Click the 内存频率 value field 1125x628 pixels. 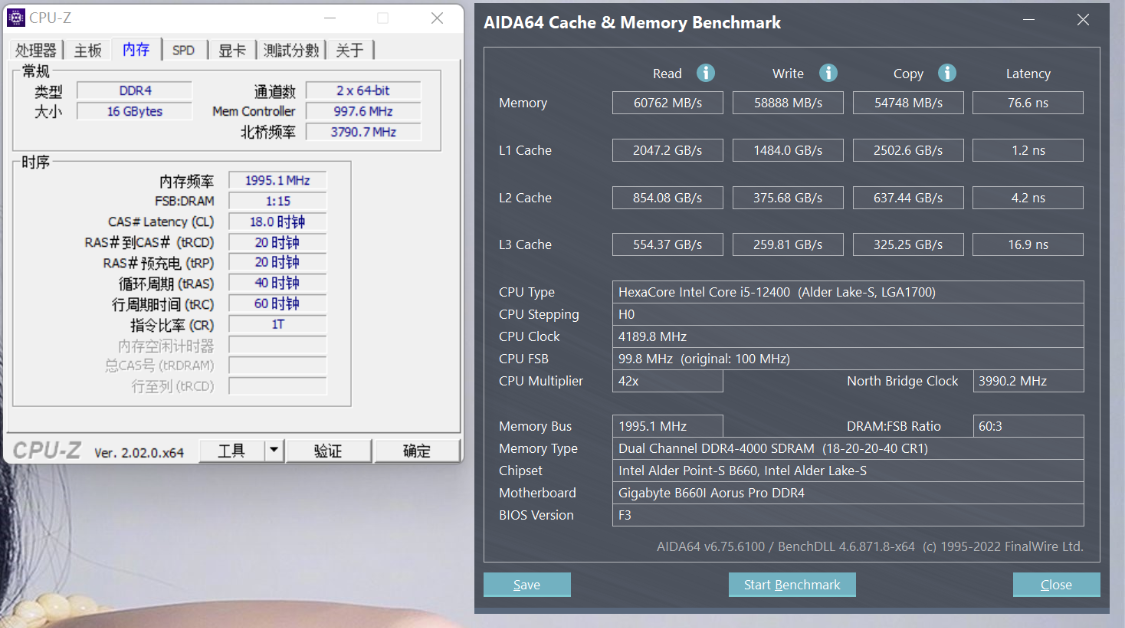pyautogui.click(x=276, y=180)
